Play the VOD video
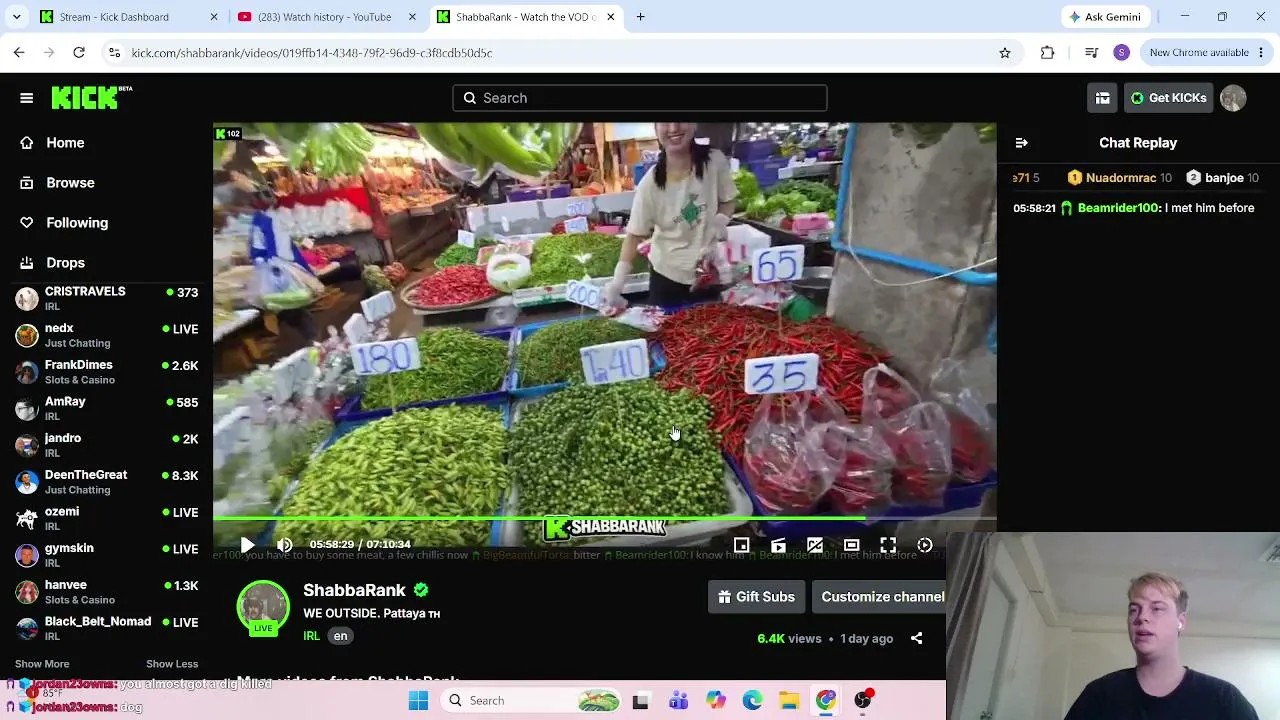Screen dimensions: 1280x720 (247, 545)
